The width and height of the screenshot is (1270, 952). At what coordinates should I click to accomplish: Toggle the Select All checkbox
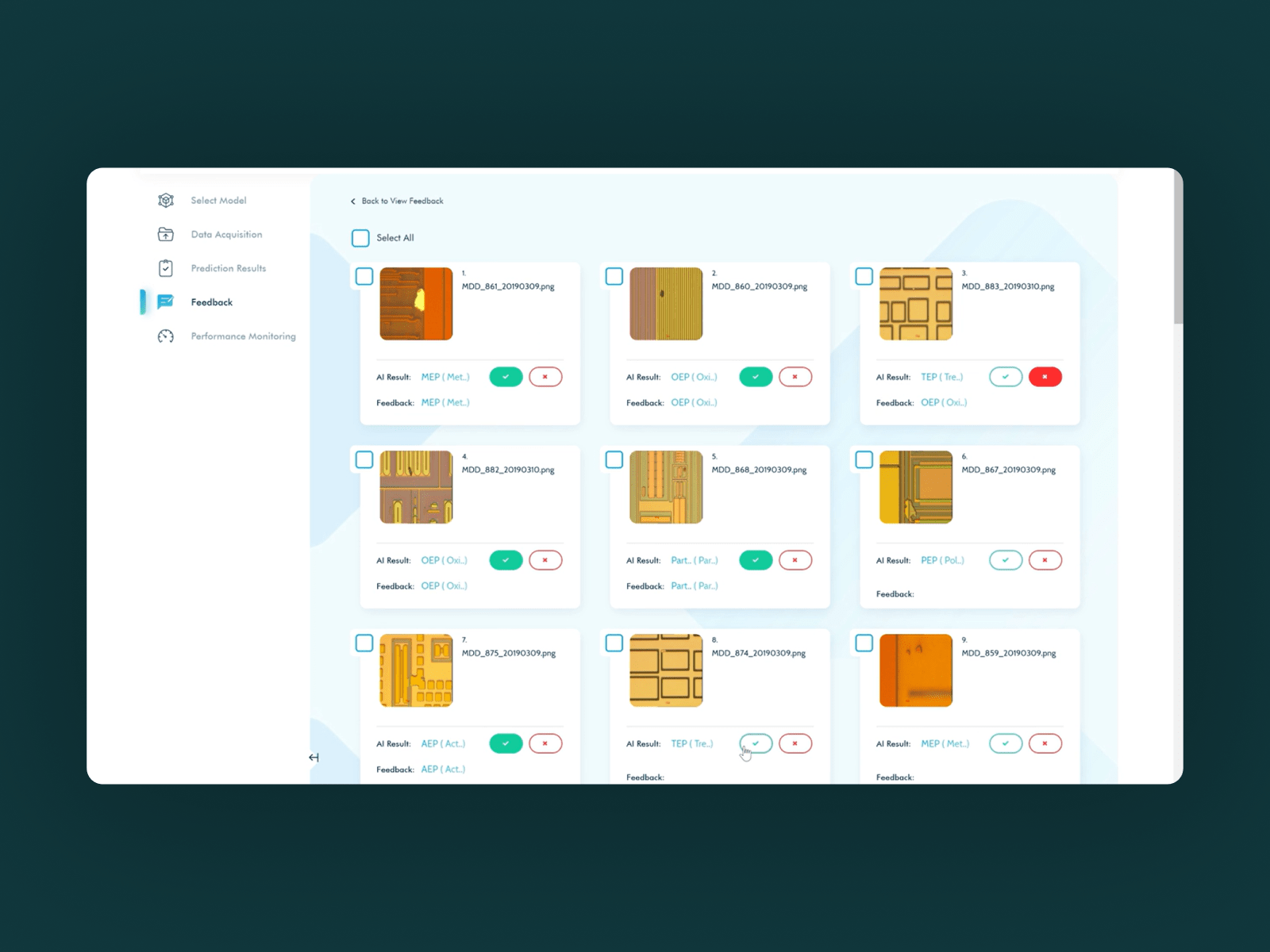[360, 238]
